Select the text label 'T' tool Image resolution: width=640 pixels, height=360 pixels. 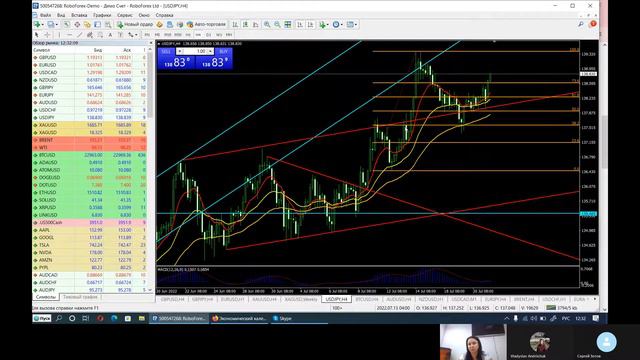[120, 35]
